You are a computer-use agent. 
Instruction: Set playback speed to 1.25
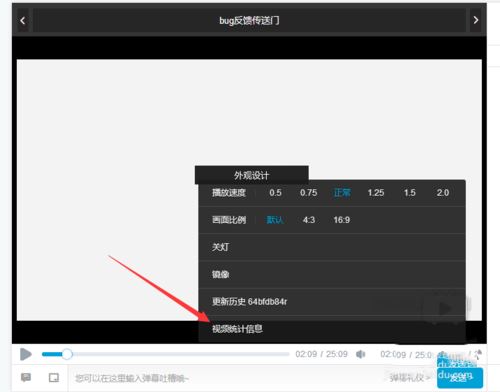[376, 193]
